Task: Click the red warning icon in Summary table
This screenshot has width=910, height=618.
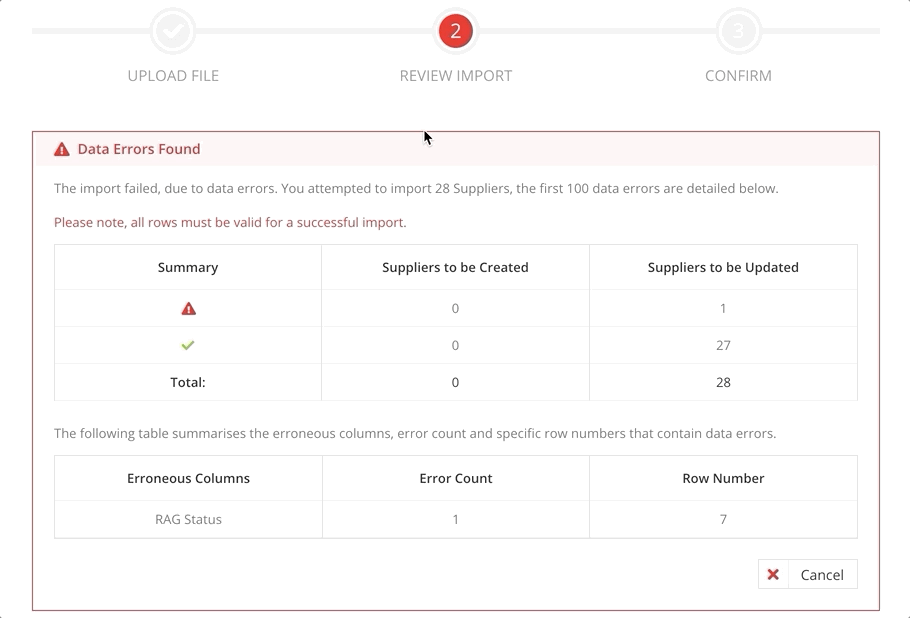Action: point(188,309)
